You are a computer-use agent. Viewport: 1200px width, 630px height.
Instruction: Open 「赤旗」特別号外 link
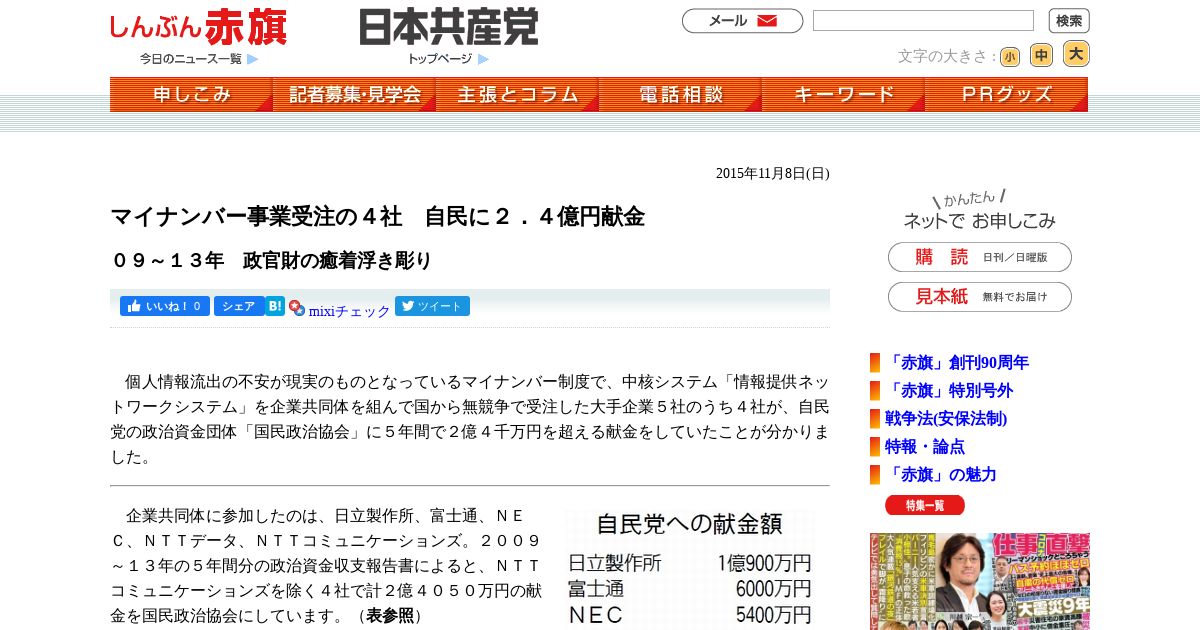[x=950, y=391]
